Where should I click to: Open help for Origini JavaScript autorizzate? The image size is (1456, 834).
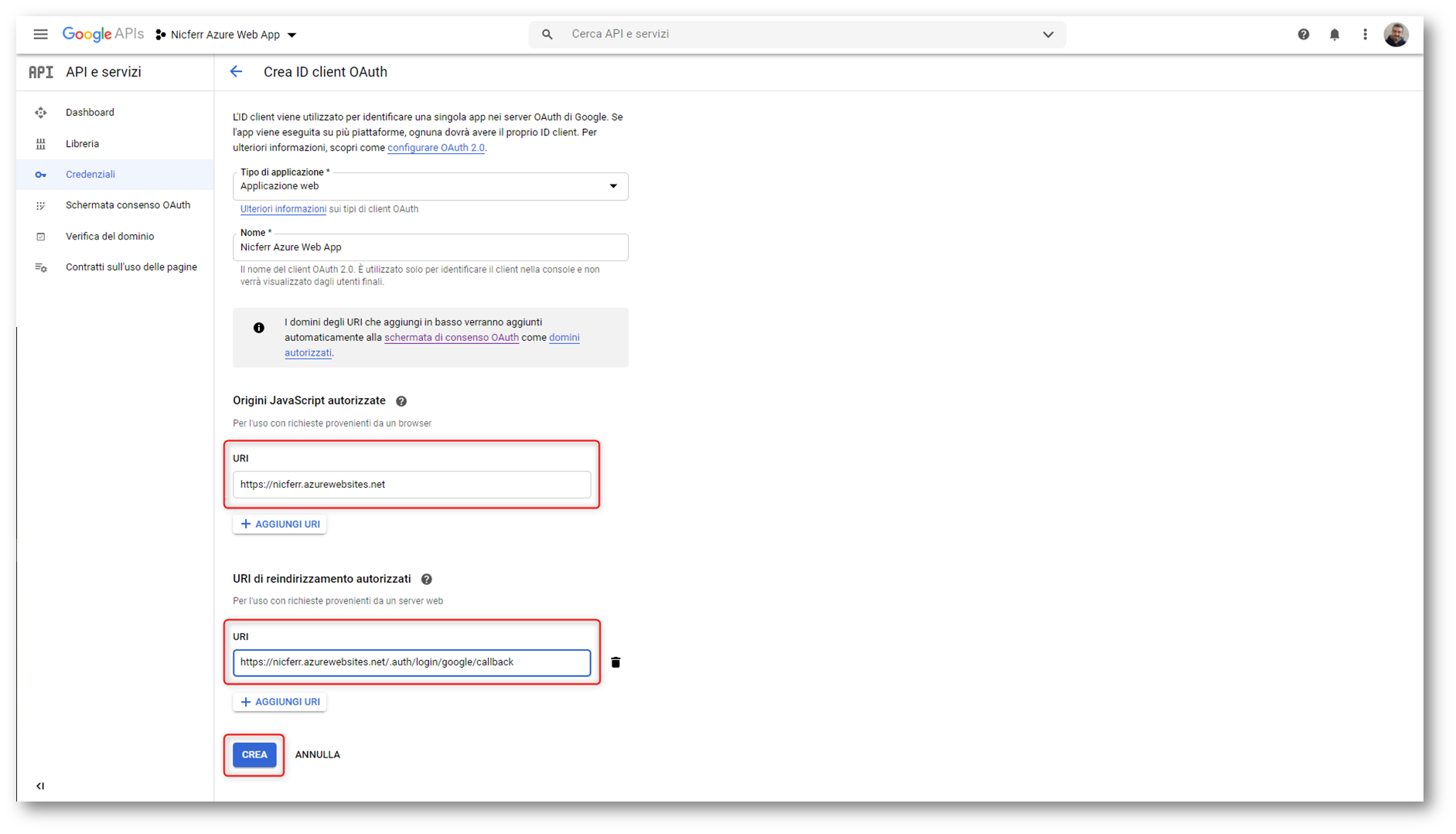coord(401,401)
